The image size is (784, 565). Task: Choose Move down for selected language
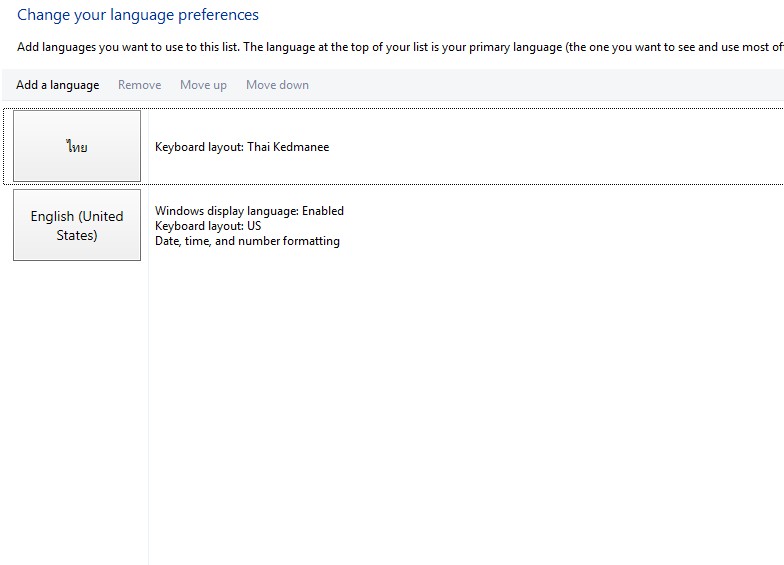pos(278,85)
